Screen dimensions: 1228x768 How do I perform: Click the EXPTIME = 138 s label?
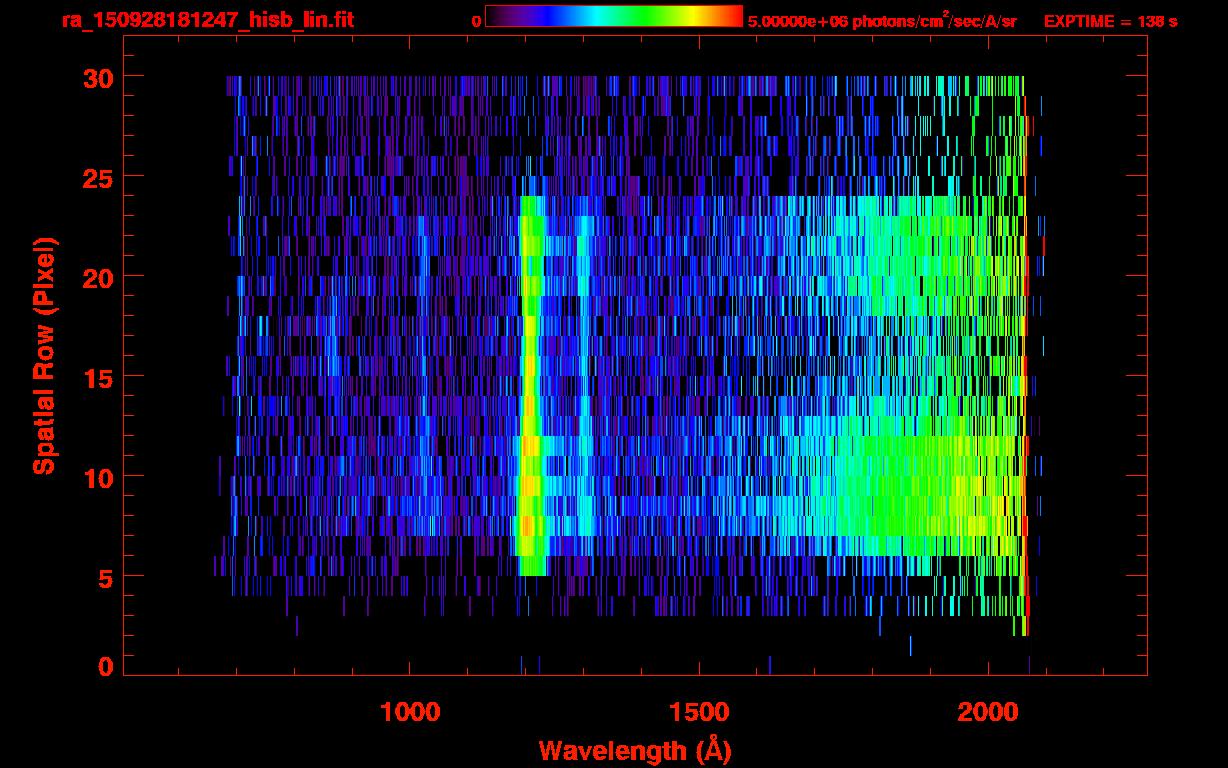click(x=1110, y=21)
